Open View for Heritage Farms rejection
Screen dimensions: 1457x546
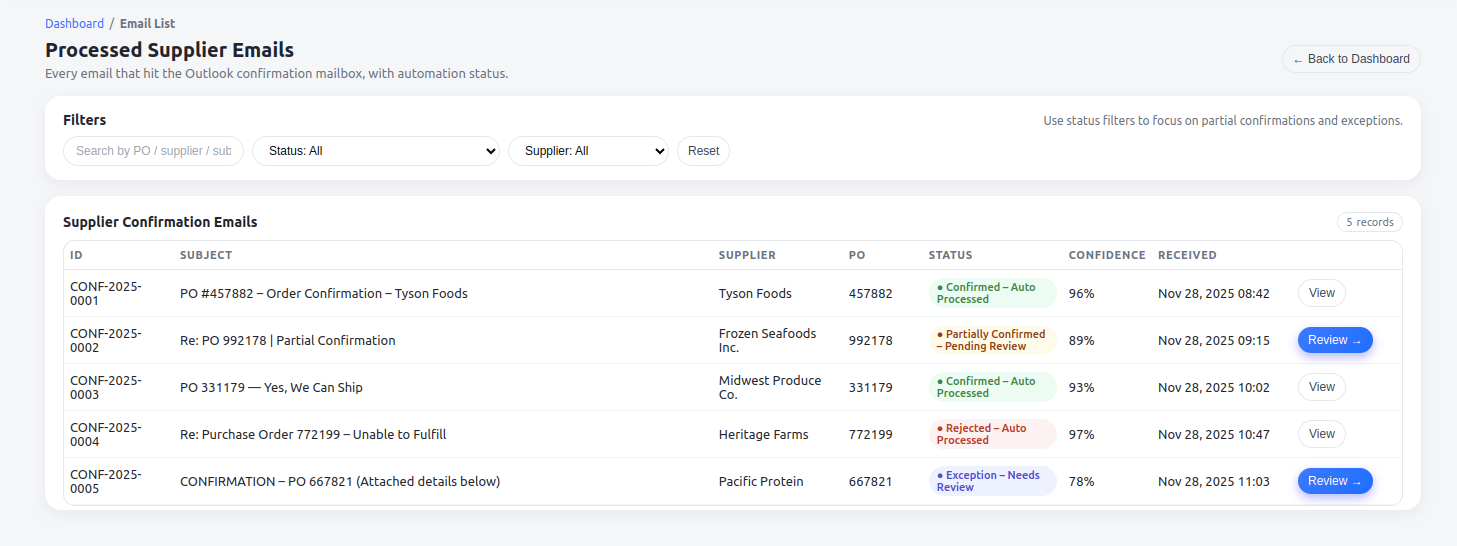pos(1321,434)
